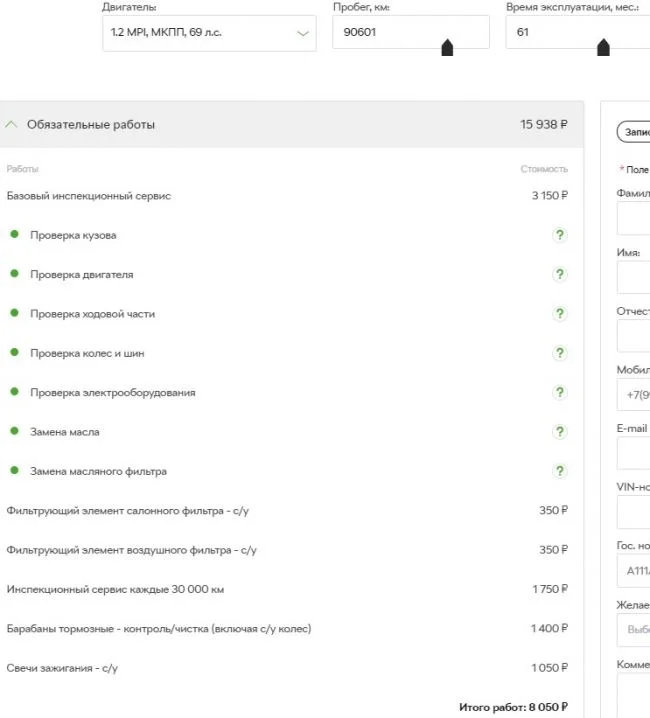
Task: Open help icon for Замена масла
Action: 560,432
